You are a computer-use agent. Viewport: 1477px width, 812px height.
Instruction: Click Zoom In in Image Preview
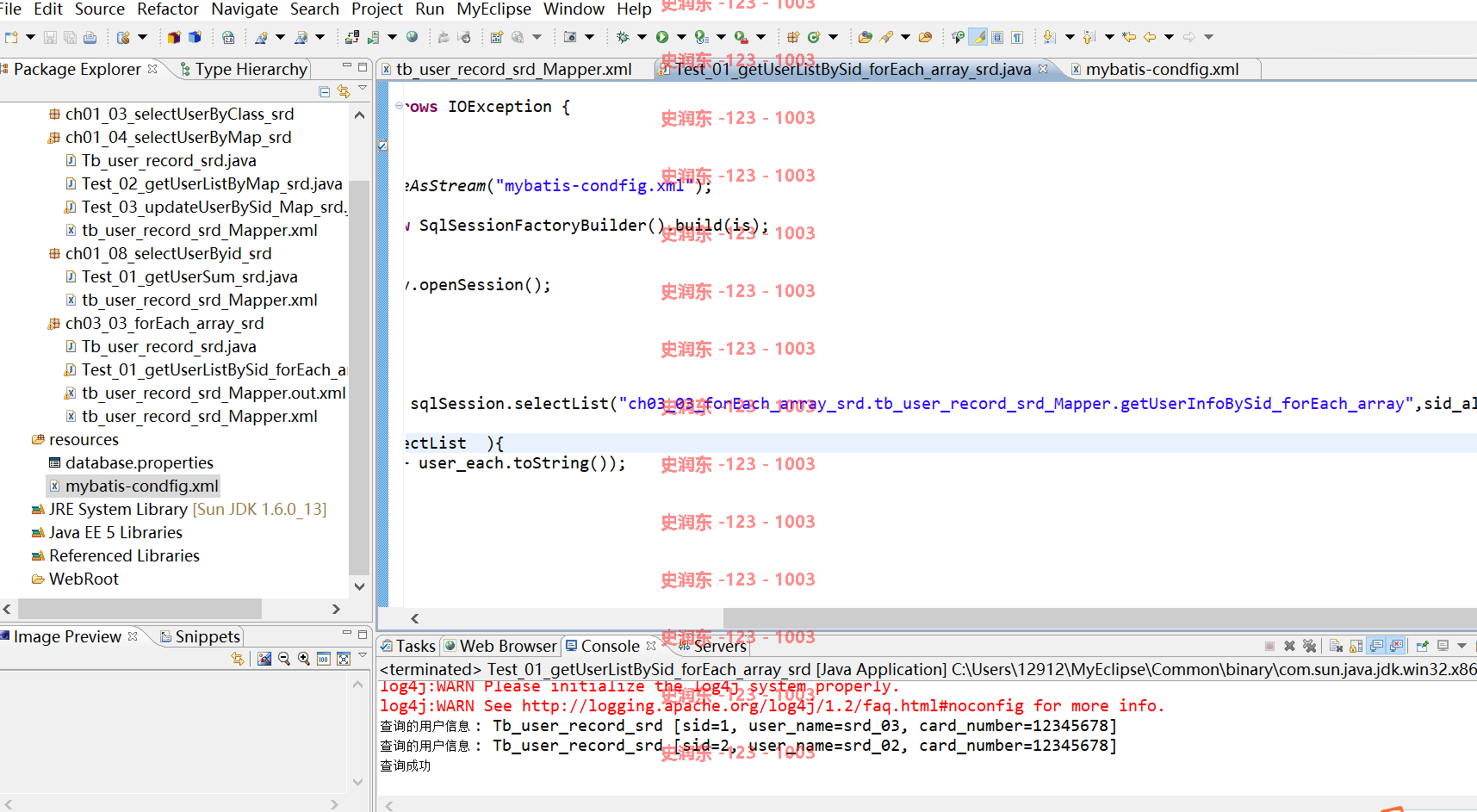click(x=304, y=659)
